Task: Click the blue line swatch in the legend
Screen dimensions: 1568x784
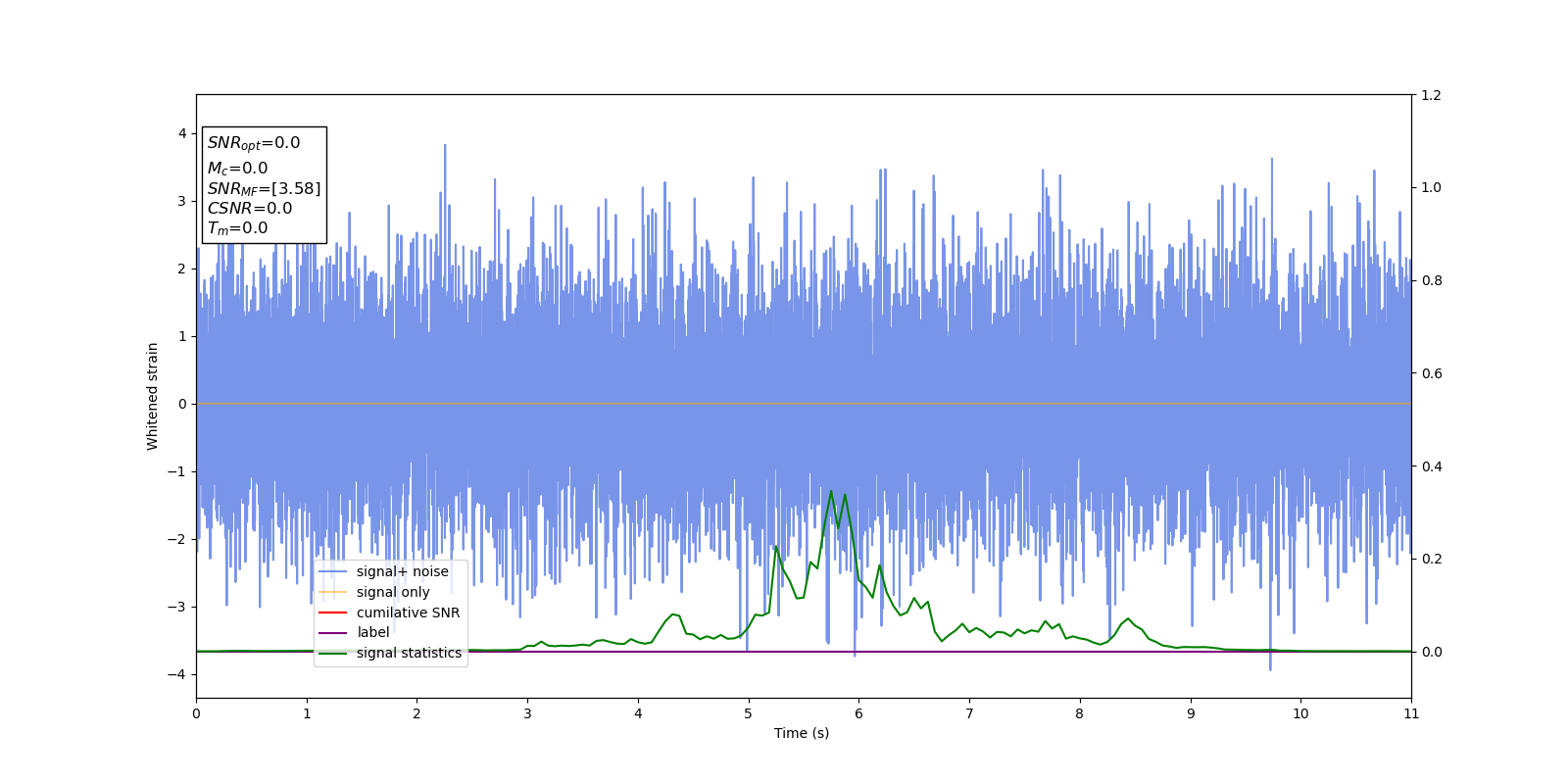Action: tap(333, 572)
